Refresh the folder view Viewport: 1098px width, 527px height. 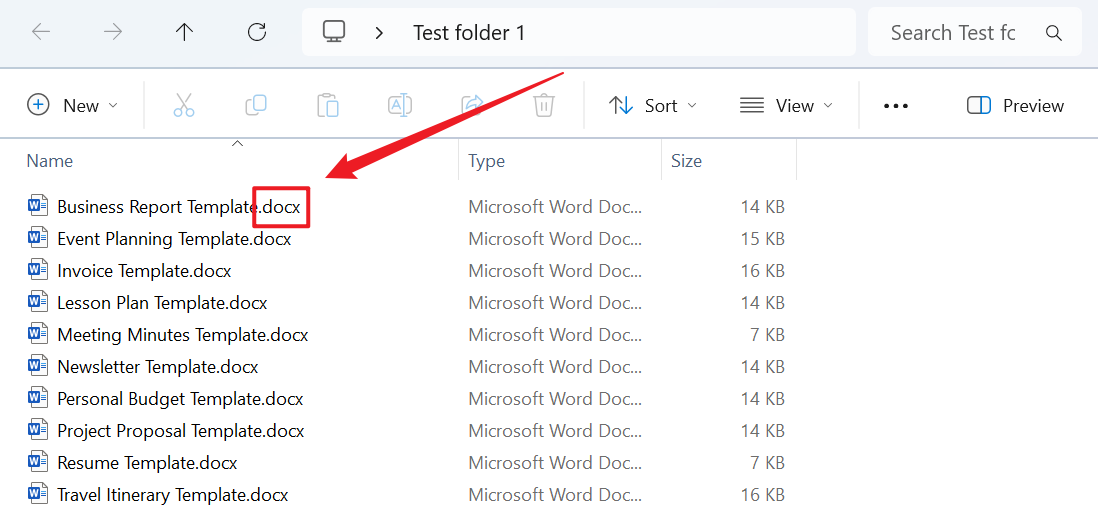257,32
